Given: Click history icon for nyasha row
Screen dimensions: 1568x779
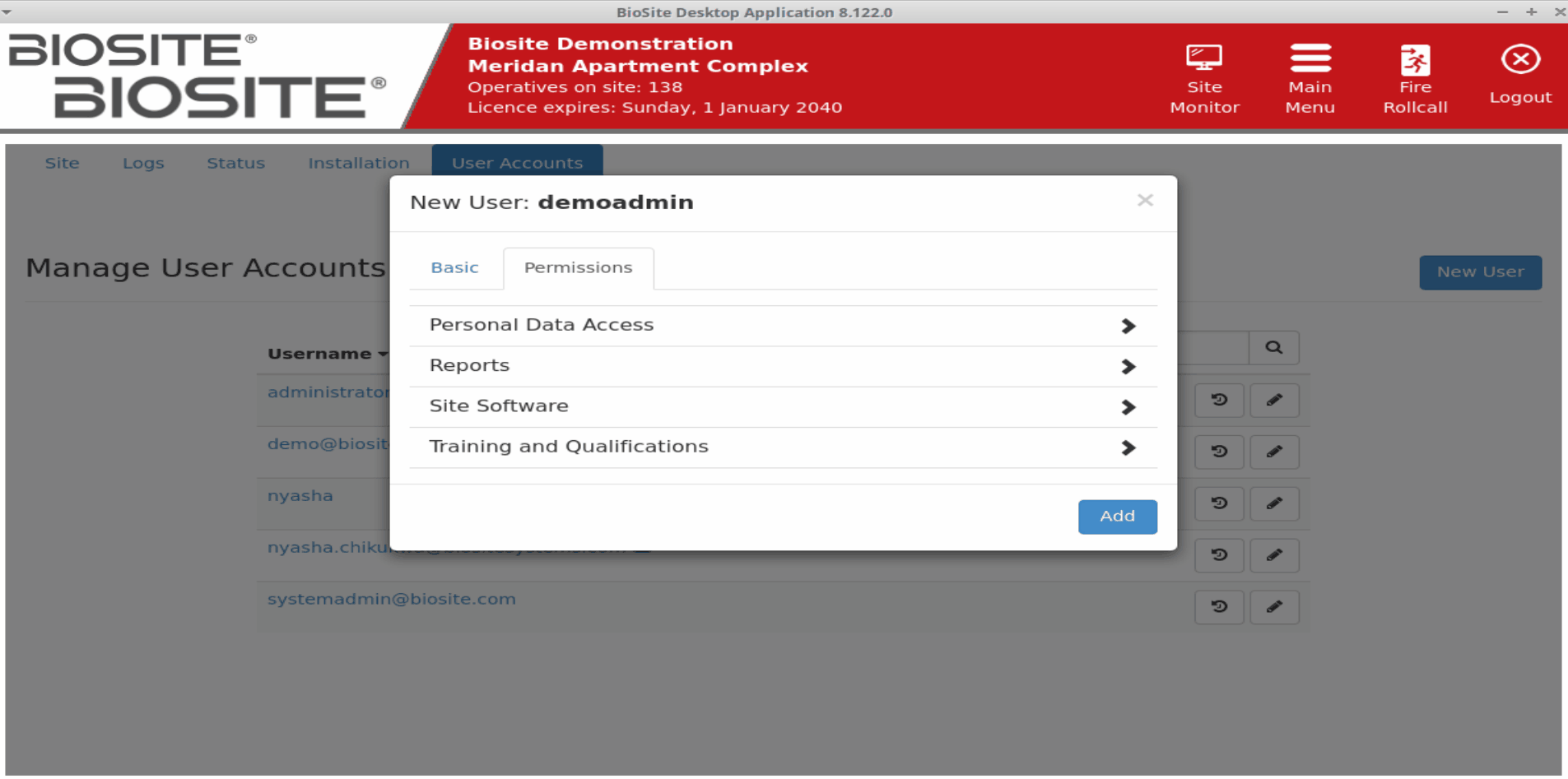Looking at the screenshot, I should click(x=1219, y=503).
